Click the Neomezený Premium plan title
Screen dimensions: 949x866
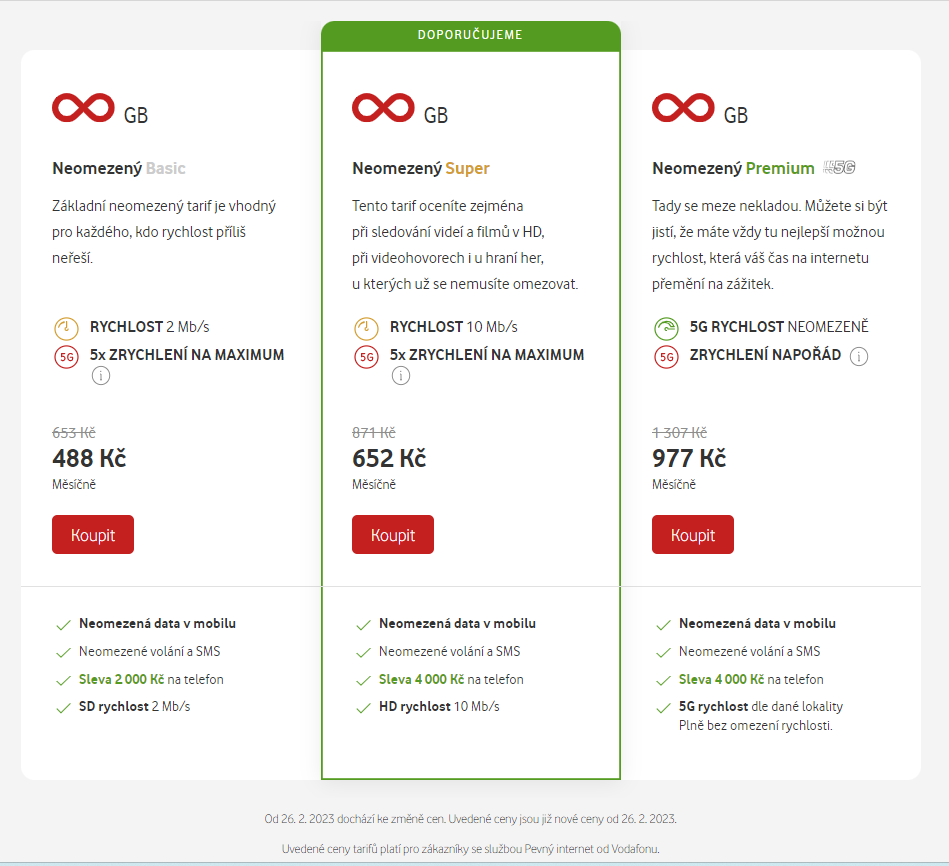click(x=733, y=168)
